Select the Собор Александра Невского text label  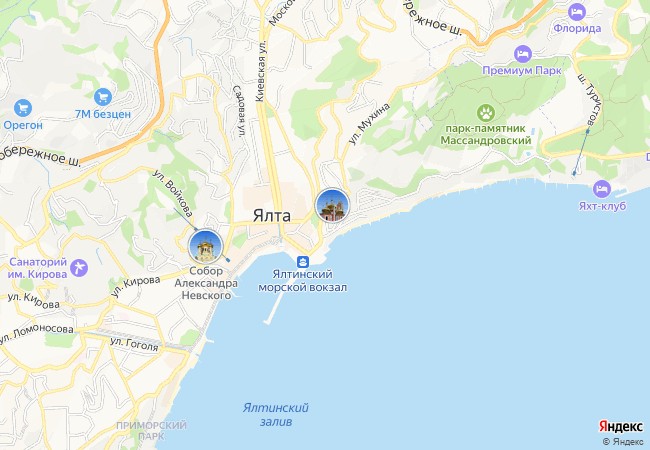pyautogui.click(x=206, y=283)
